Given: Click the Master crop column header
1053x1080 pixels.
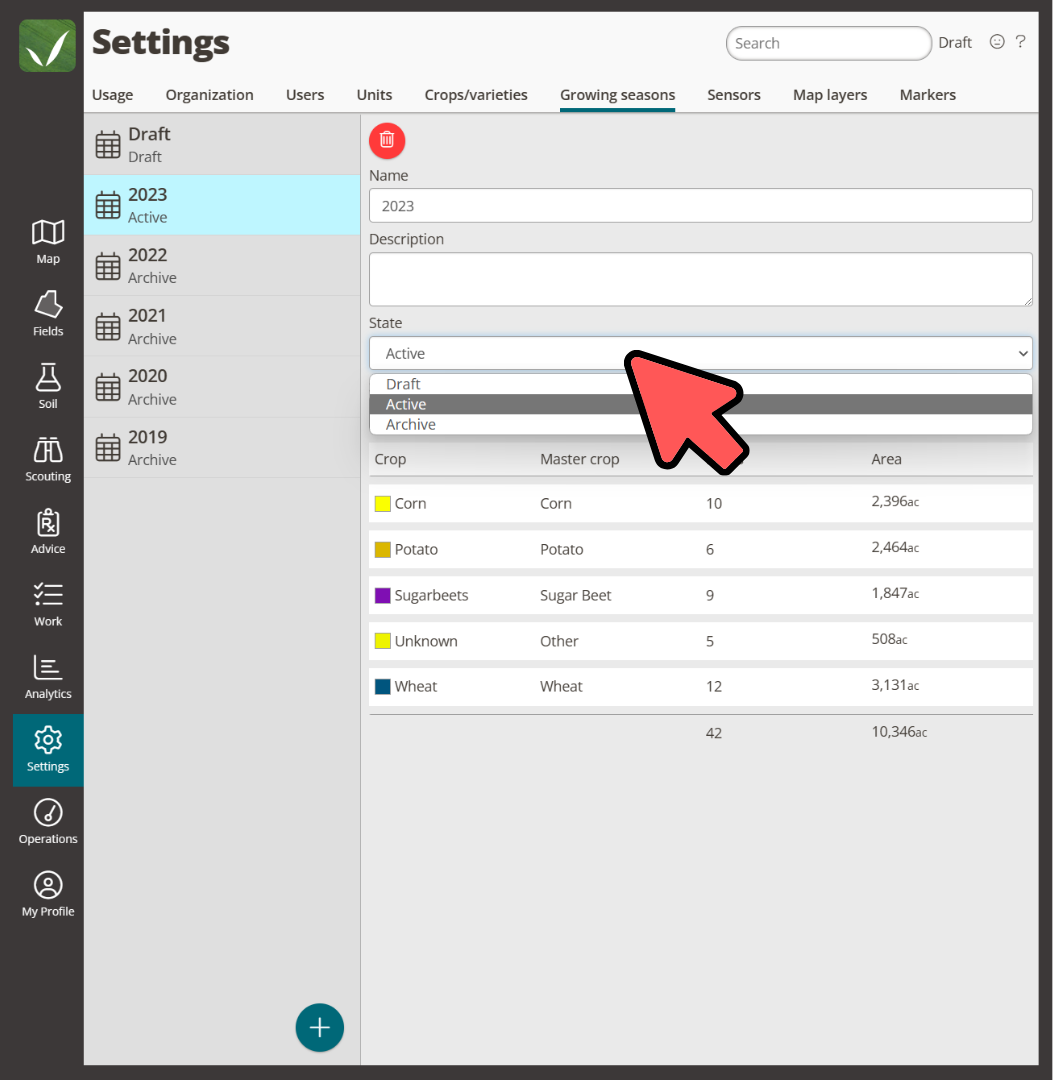Looking at the screenshot, I should point(579,459).
